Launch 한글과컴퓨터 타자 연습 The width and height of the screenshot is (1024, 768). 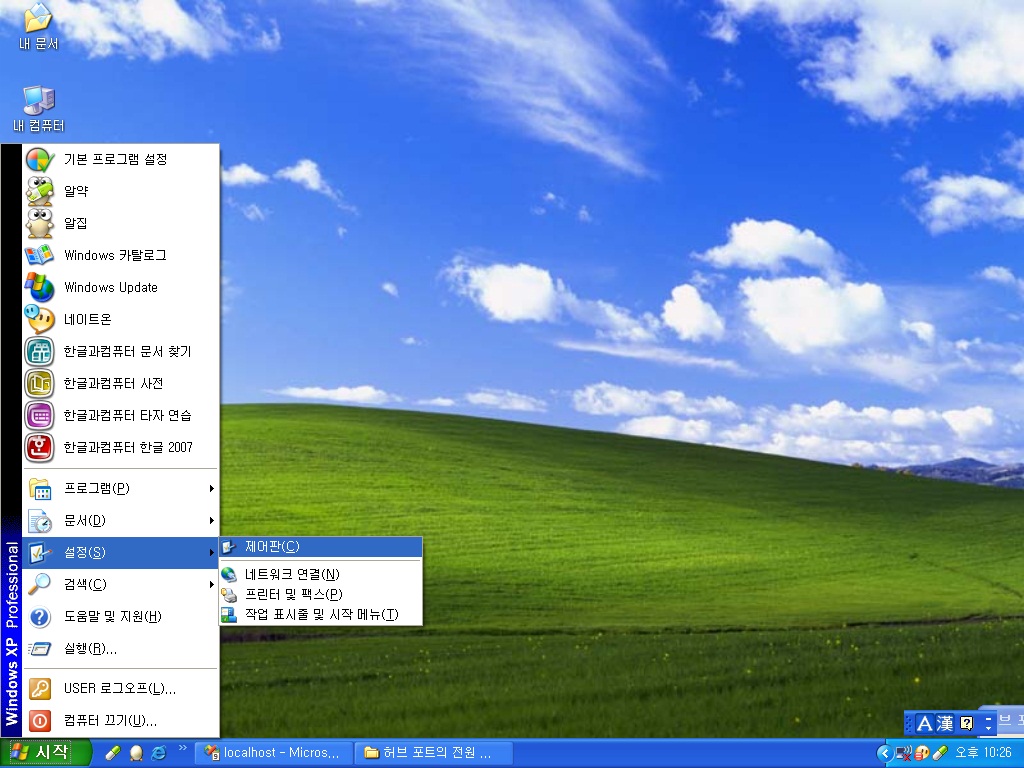(x=121, y=415)
